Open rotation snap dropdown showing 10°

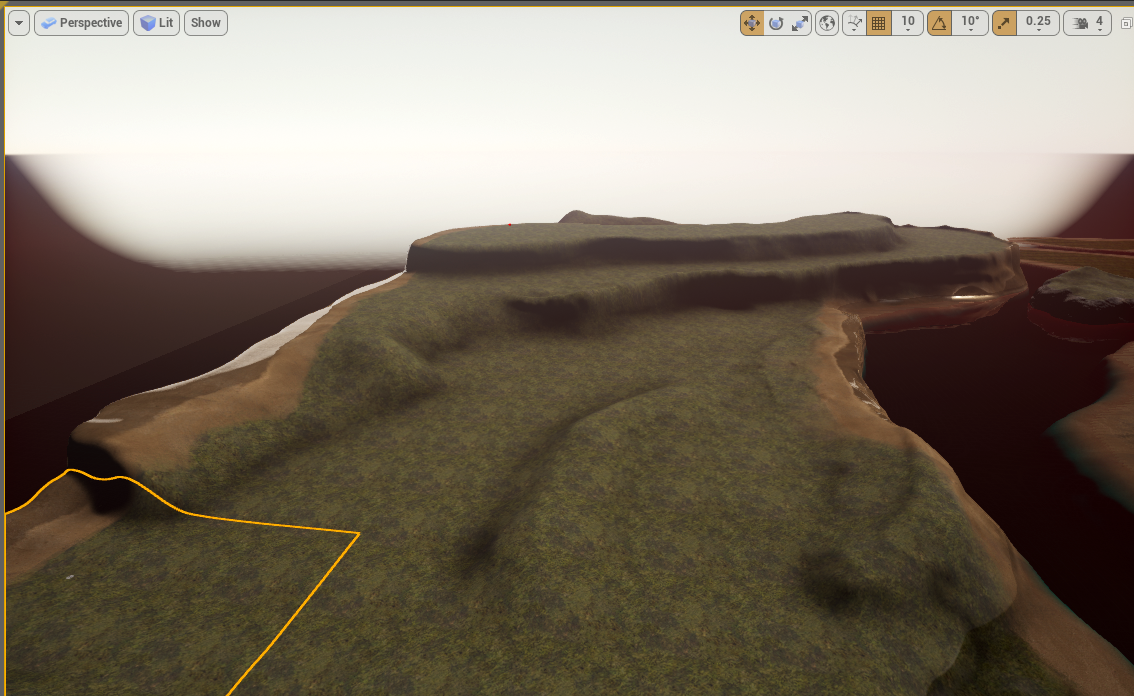pos(970,23)
